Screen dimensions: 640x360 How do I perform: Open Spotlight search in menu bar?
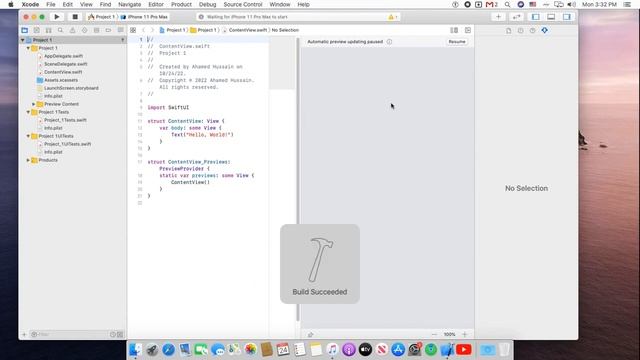[507, 4]
